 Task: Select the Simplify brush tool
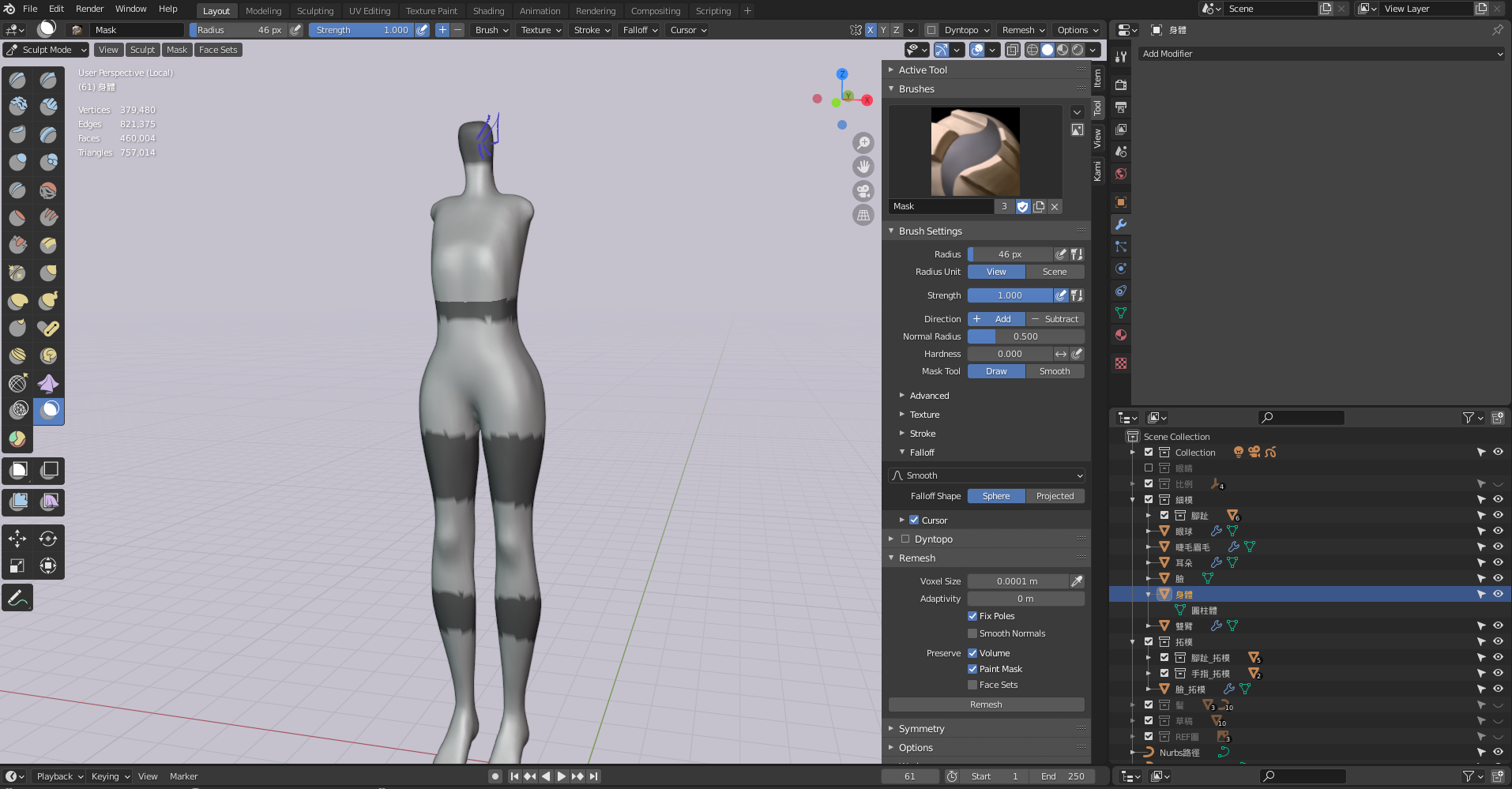point(18,410)
